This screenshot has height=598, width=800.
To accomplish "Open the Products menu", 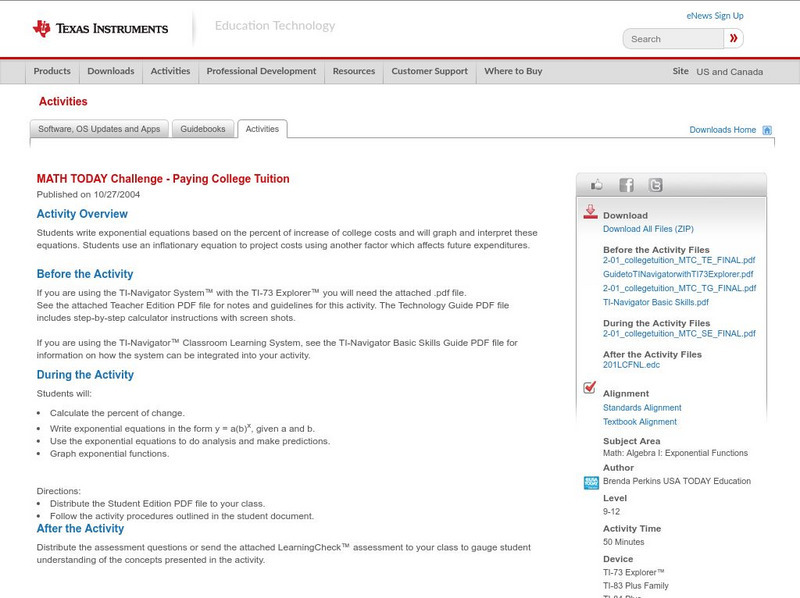I will click(52, 71).
